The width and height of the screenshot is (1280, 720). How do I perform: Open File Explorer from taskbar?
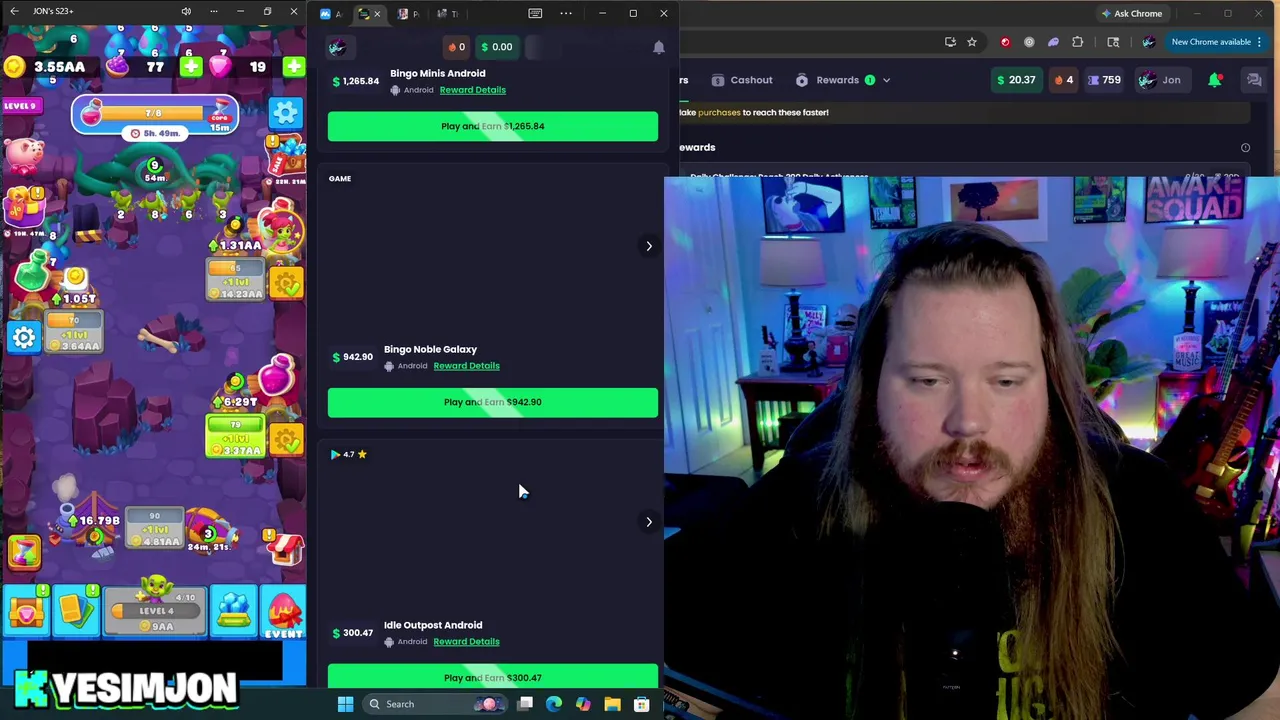pyautogui.click(x=612, y=704)
